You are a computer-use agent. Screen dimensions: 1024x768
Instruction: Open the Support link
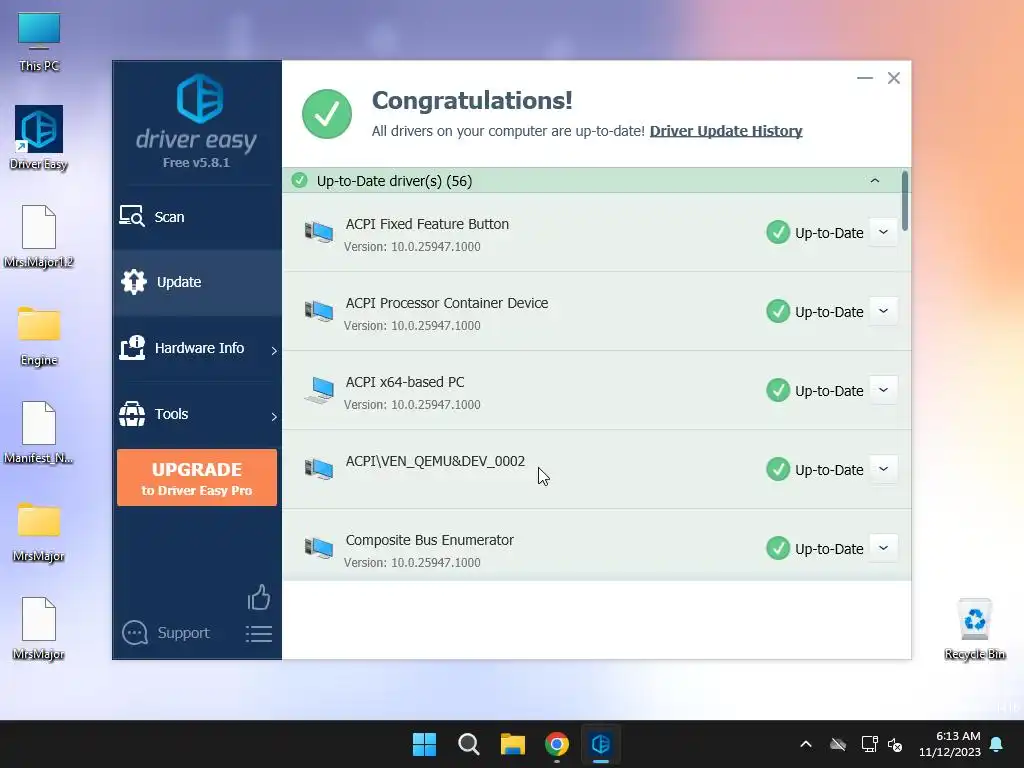coord(183,633)
